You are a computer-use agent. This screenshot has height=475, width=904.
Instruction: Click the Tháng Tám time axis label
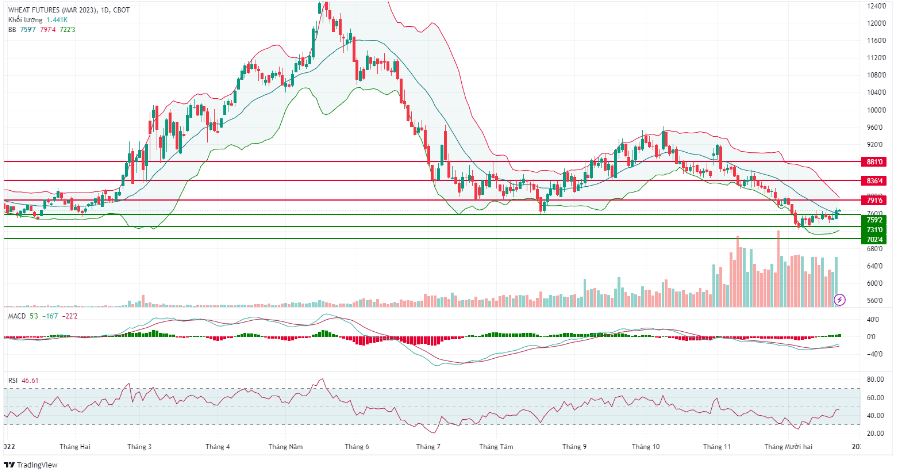click(x=496, y=447)
